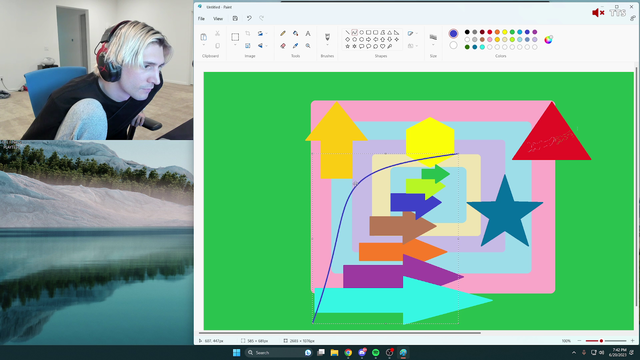Screen dimensions: 640x360
Task: Expand the Brushes dropdown arrow
Action: click(x=327, y=45)
